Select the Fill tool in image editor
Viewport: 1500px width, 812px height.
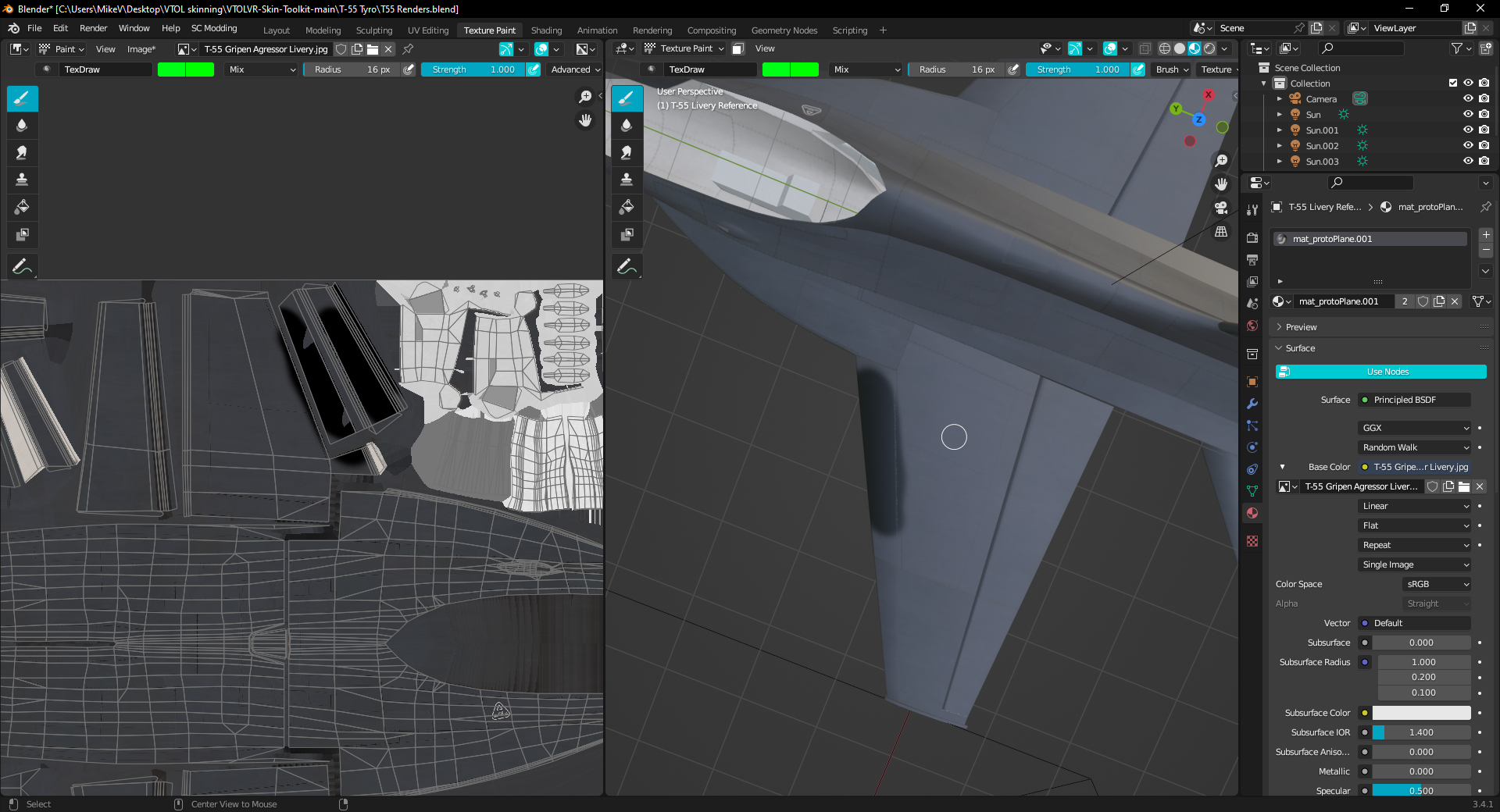(22, 207)
